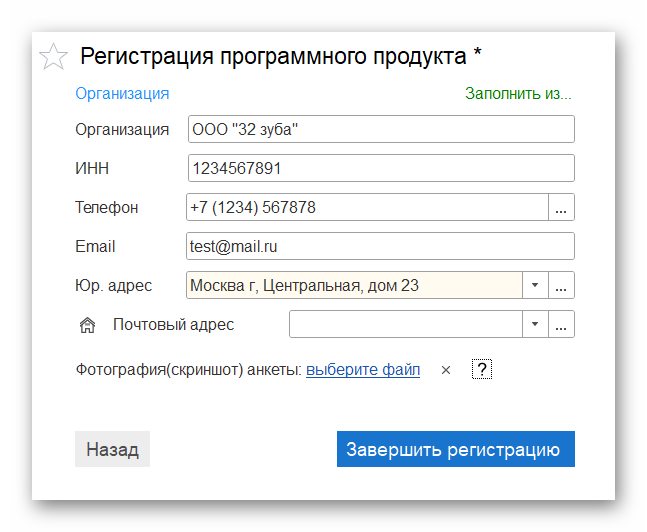The width and height of the screenshot is (647, 532).
Task: Open help via the question mark button
Action: pyautogui.click(x=482, y=369)
